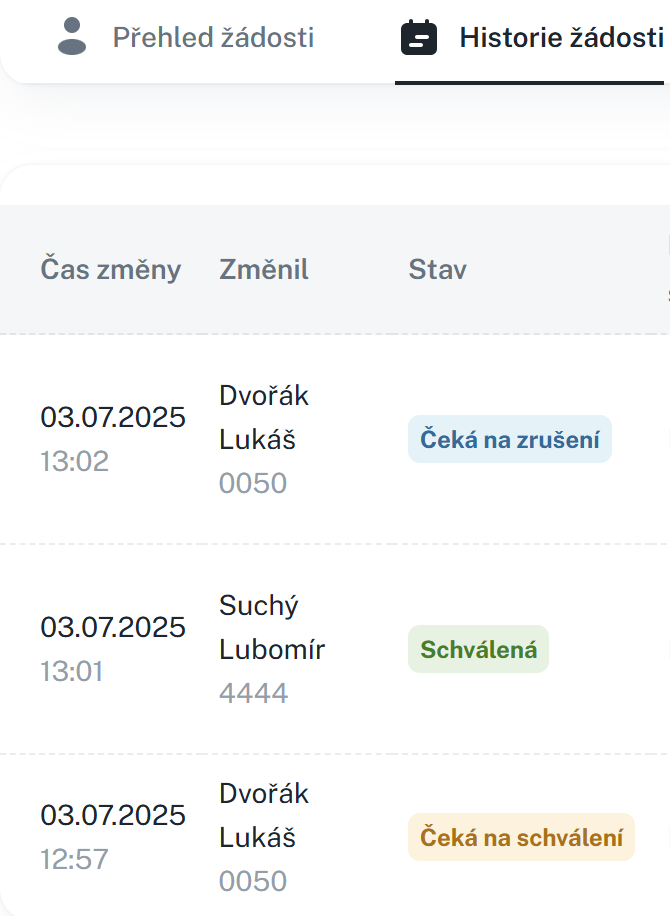Click the 03.07.2025 12:57 timestamp
This screenshot has height=916, width=670.
[x=113, y=815]
